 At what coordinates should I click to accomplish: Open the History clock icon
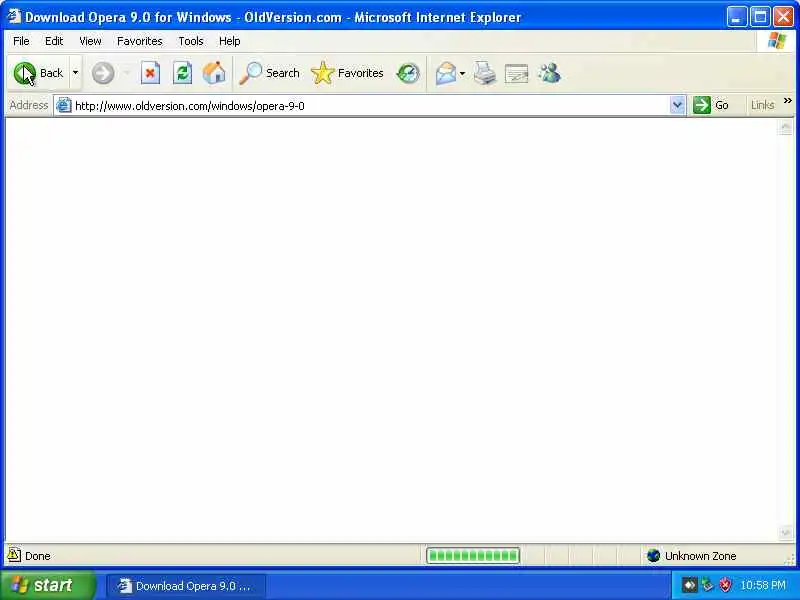pos(408,73)
